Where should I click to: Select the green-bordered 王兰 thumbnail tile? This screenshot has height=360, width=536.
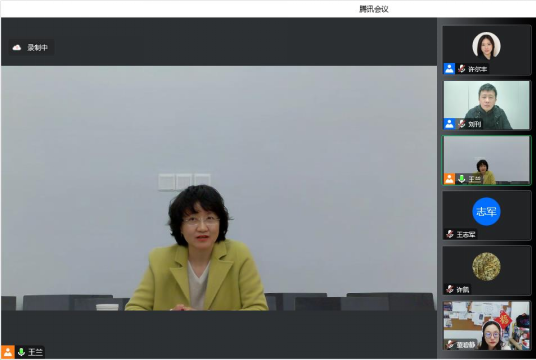click(x=486, y=160)
